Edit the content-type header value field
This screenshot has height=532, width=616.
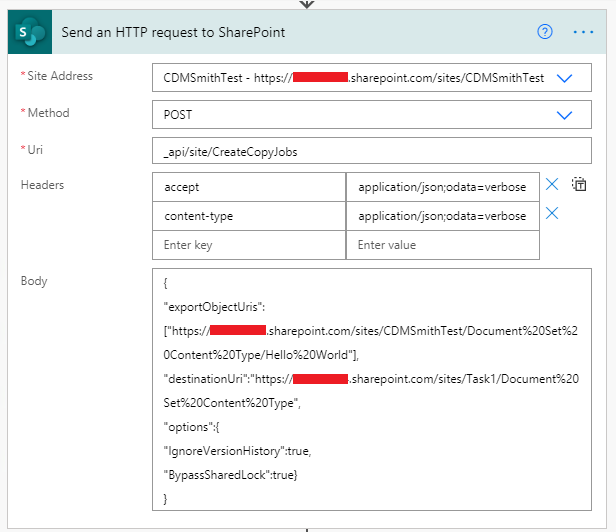443,216
